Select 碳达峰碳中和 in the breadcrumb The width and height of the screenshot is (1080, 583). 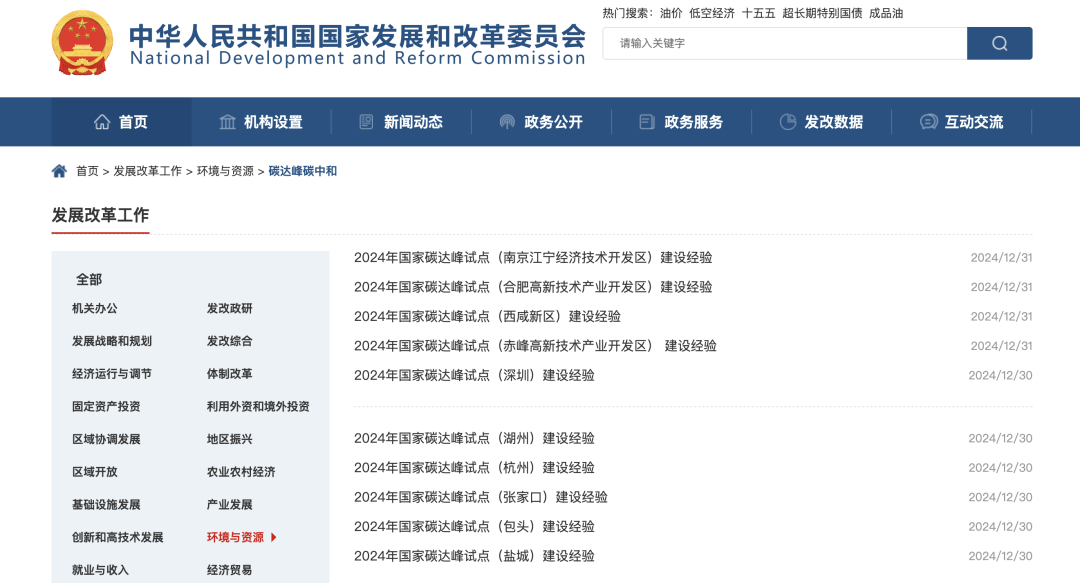[x=304, y=170]
